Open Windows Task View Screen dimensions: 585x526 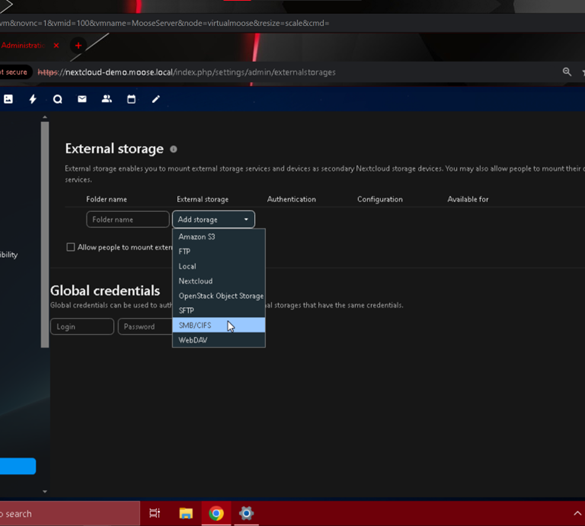pos(154,513)
